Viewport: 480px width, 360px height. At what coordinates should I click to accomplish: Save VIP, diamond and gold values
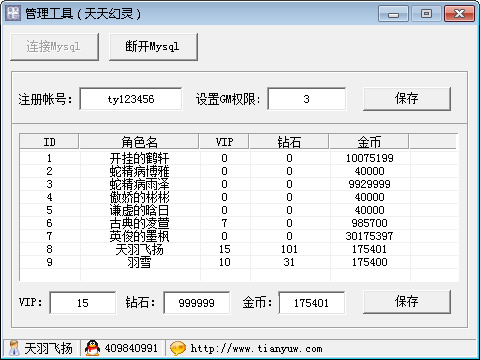[x=407, y=302]
